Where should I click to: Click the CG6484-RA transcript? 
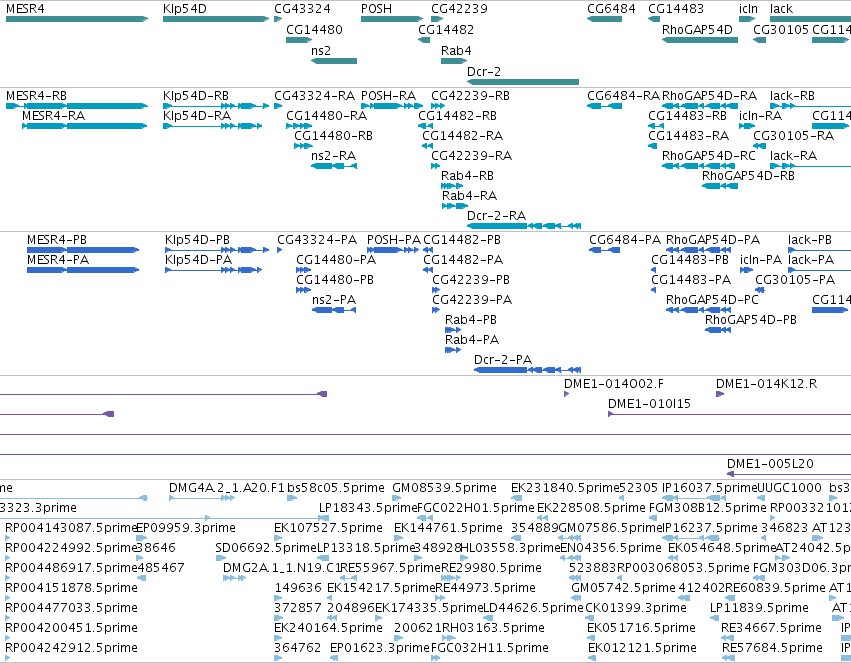point(604,106)
